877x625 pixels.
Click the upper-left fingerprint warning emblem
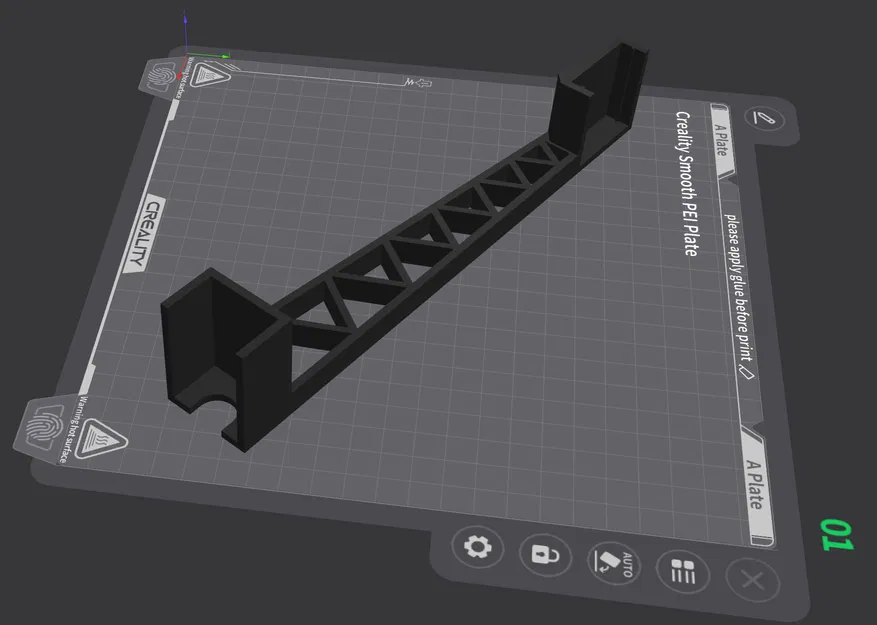(x=161, y=76)
